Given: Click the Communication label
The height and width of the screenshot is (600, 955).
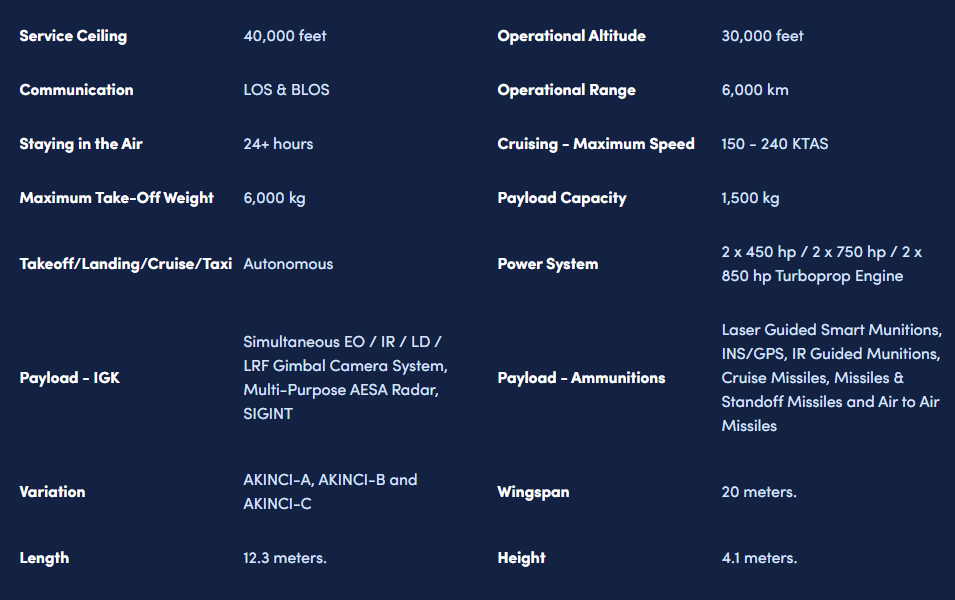Looking at the screenshot, I should tap(76, 90).
